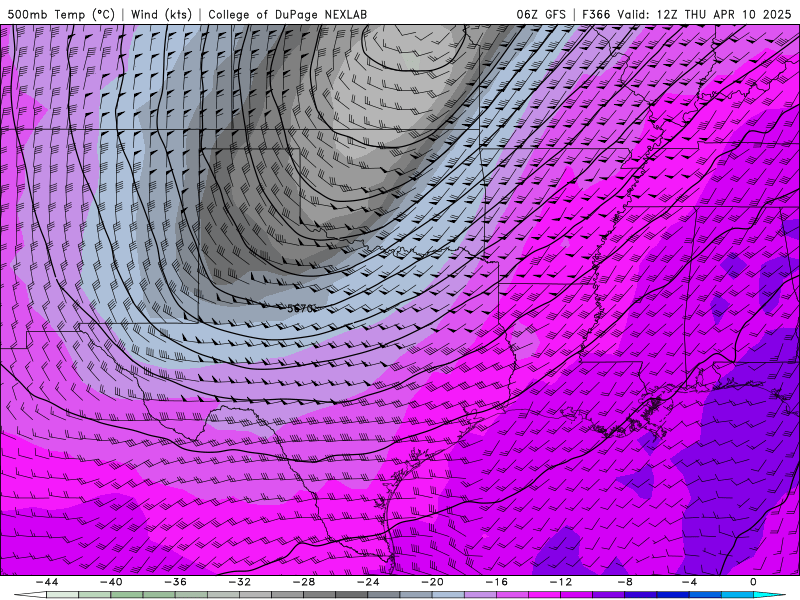This screenshot has height=600, width=800.
Task: Click the 'F366 Valid: 12Z THU APR 10 2025' text
Action: point(686,14)
